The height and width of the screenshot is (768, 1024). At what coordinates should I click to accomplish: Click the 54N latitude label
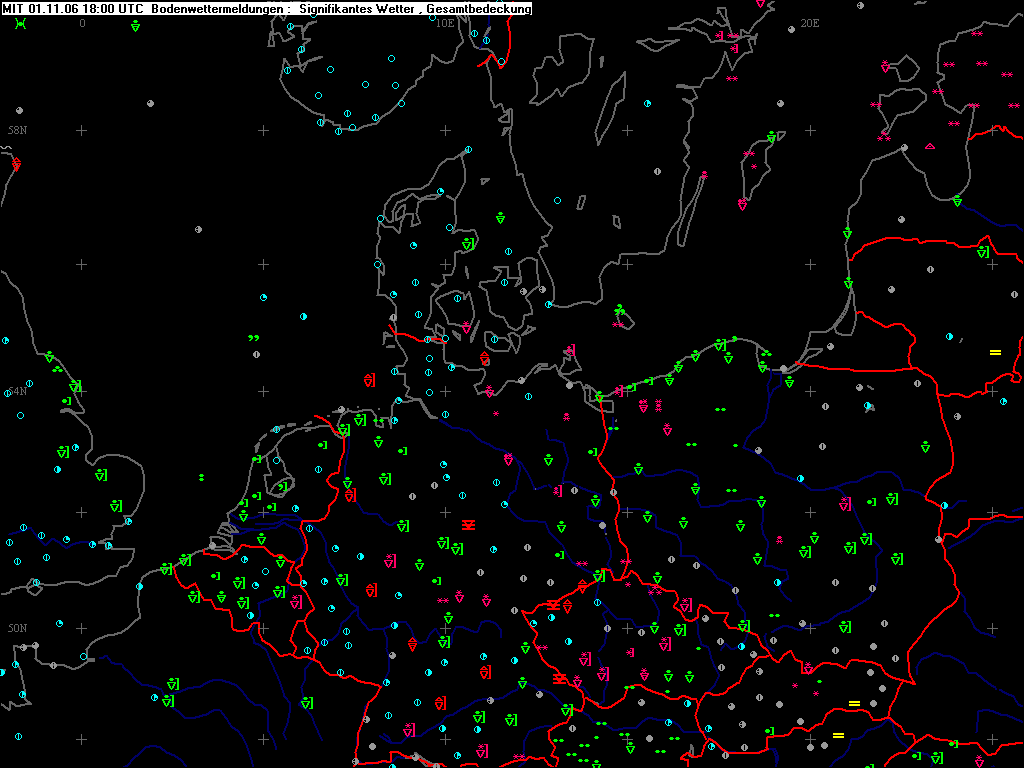tap(18, 391)
